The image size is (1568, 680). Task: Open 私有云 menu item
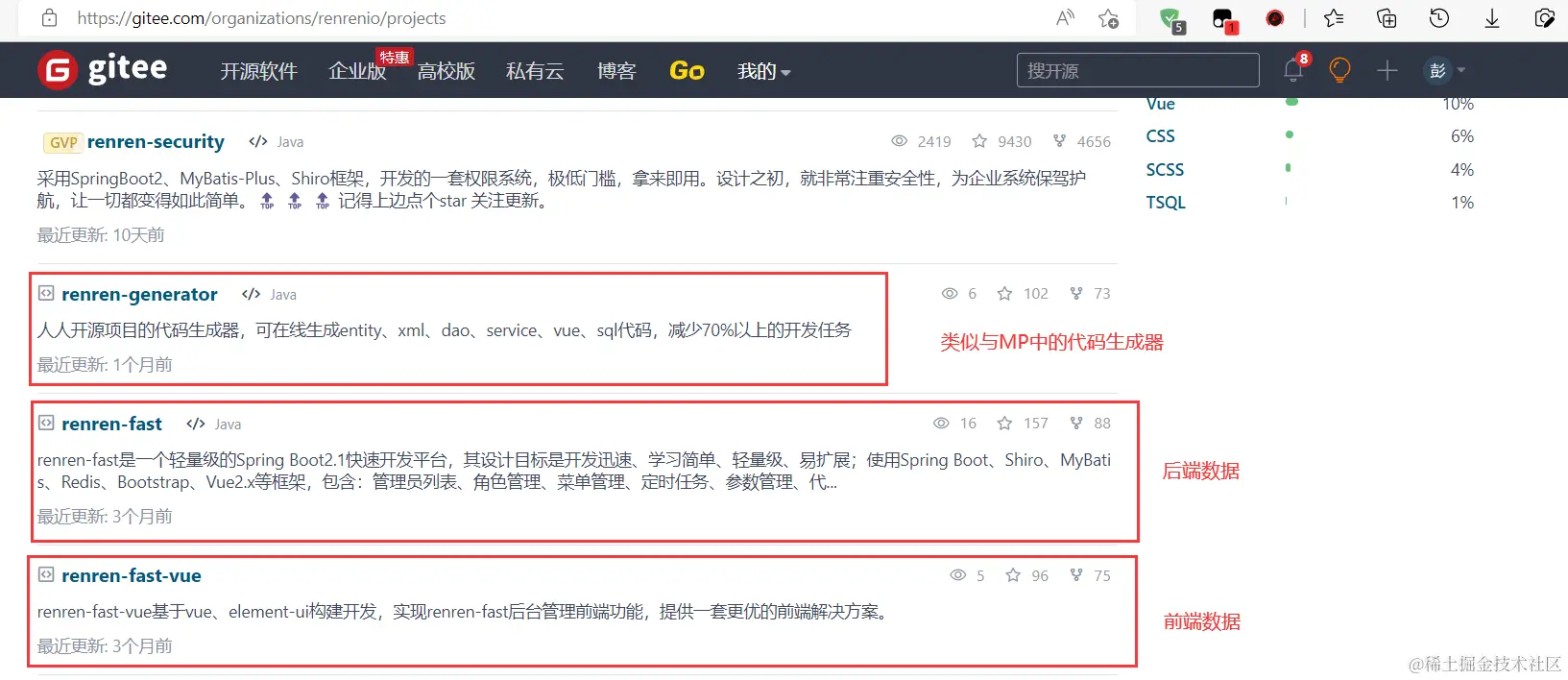coord(535,71)
